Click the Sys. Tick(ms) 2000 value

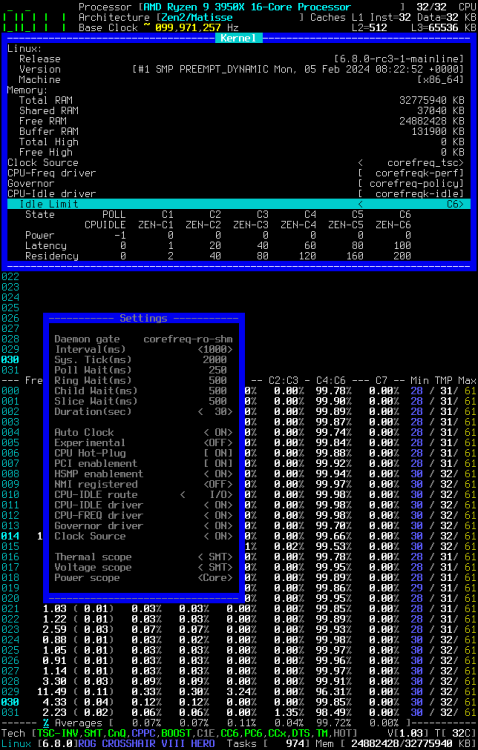click(x=215, y=360)
